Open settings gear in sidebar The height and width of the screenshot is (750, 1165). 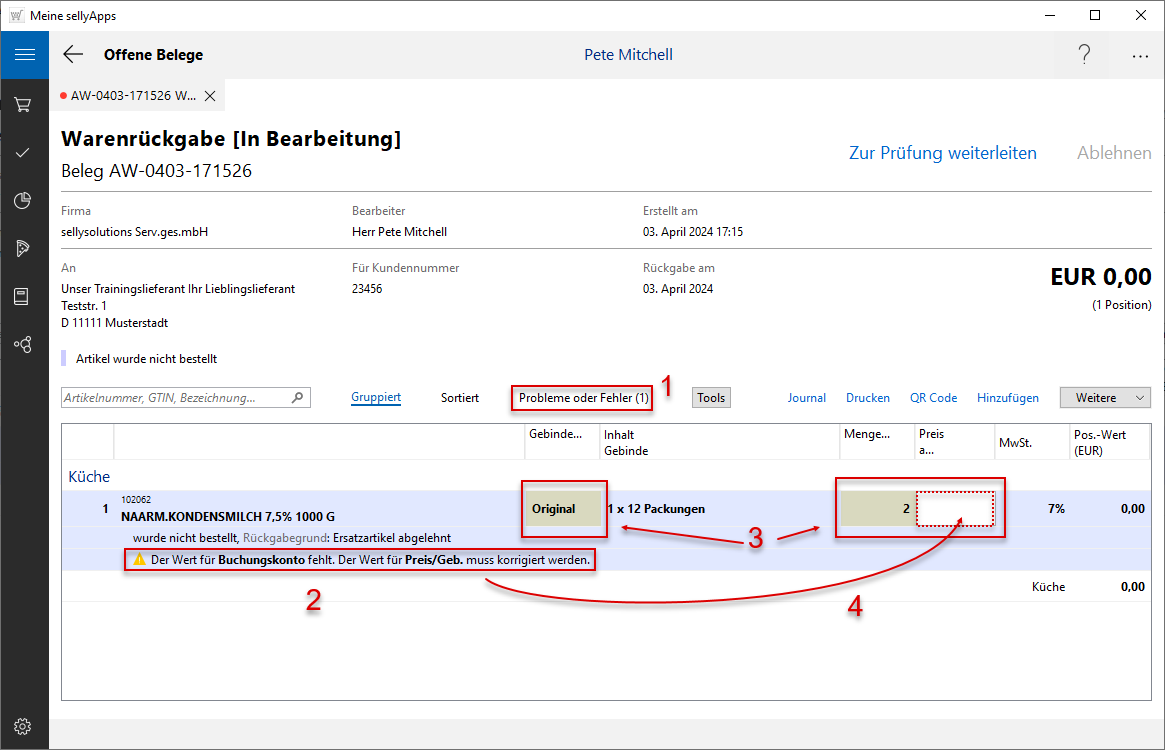pos(24,726)
